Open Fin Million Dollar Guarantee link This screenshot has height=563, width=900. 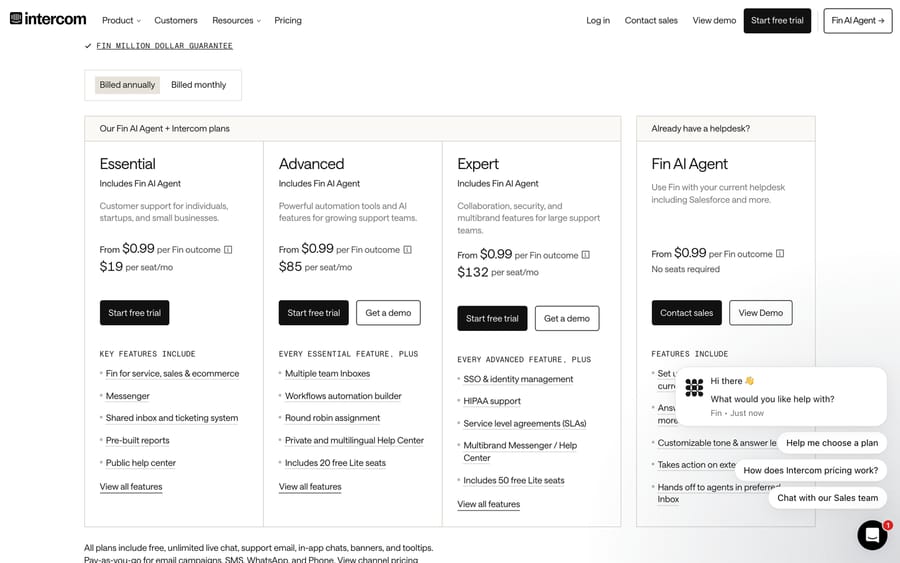coord(164,45)
